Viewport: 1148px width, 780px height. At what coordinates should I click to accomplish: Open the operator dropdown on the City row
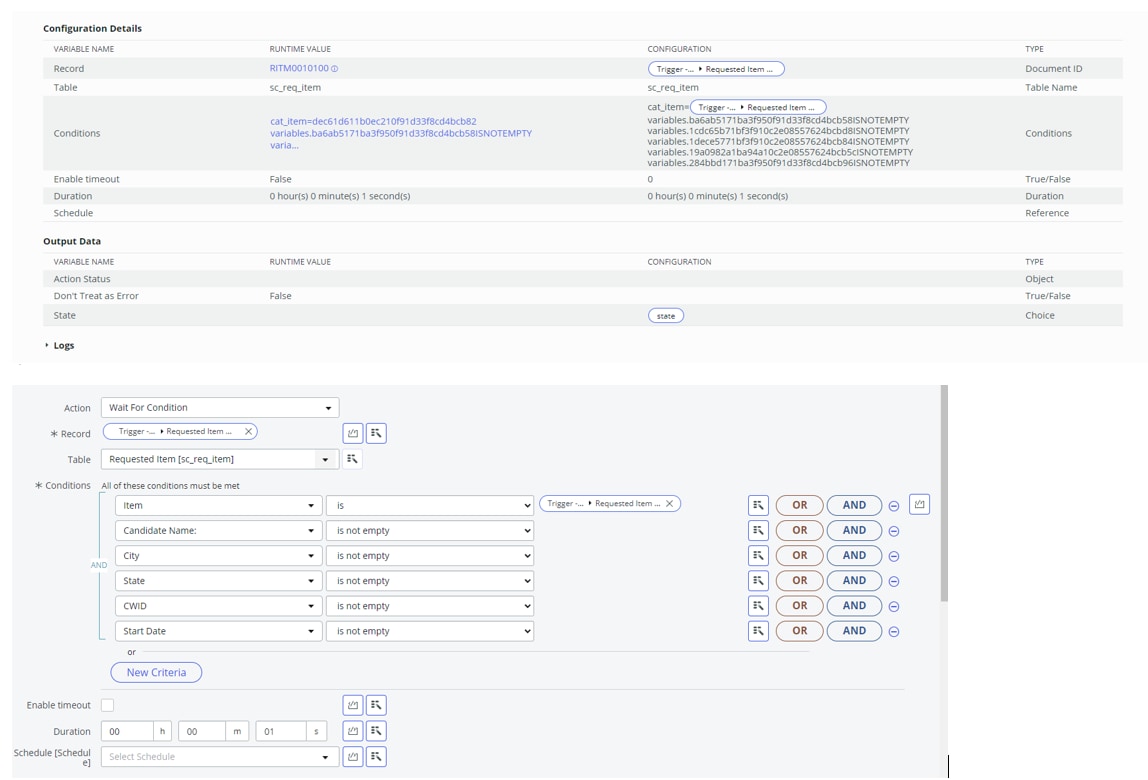(x=430, y=555)
